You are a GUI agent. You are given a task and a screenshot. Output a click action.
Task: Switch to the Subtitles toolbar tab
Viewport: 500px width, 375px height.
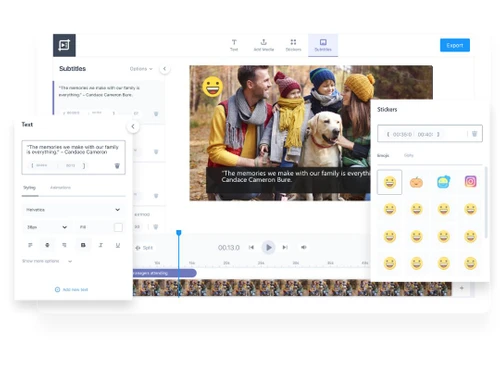(323, 45)
